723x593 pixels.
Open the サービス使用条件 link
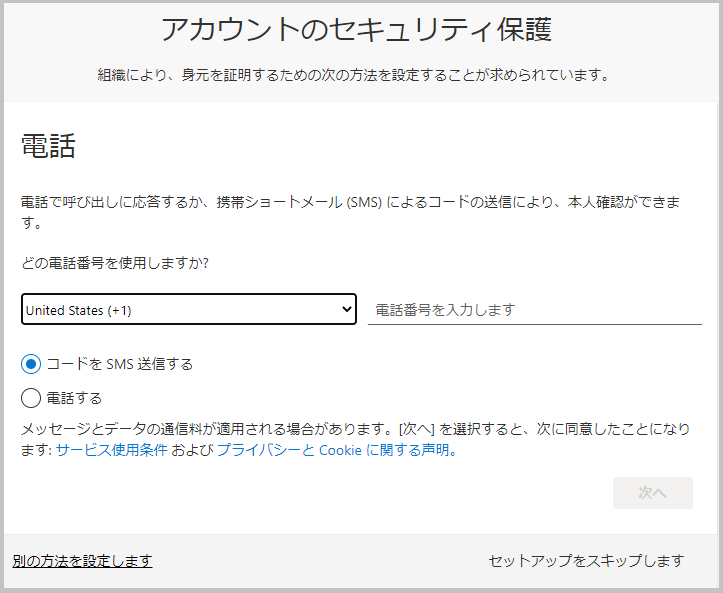click(111, 450)
